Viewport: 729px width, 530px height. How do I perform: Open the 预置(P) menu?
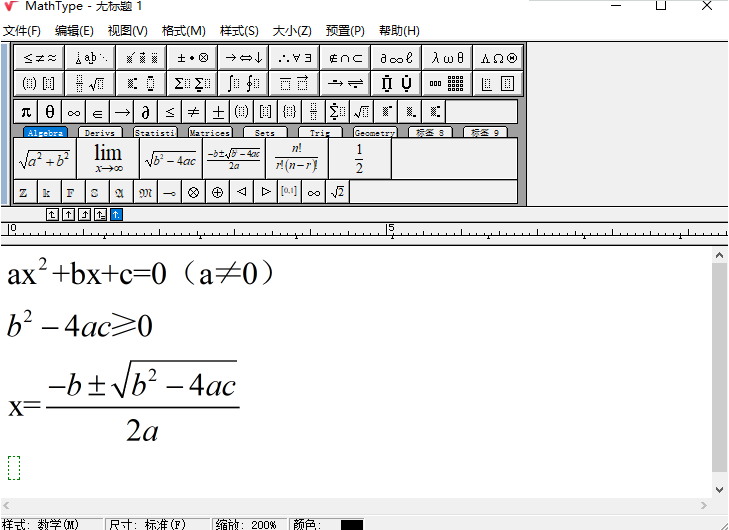[345, 31]
